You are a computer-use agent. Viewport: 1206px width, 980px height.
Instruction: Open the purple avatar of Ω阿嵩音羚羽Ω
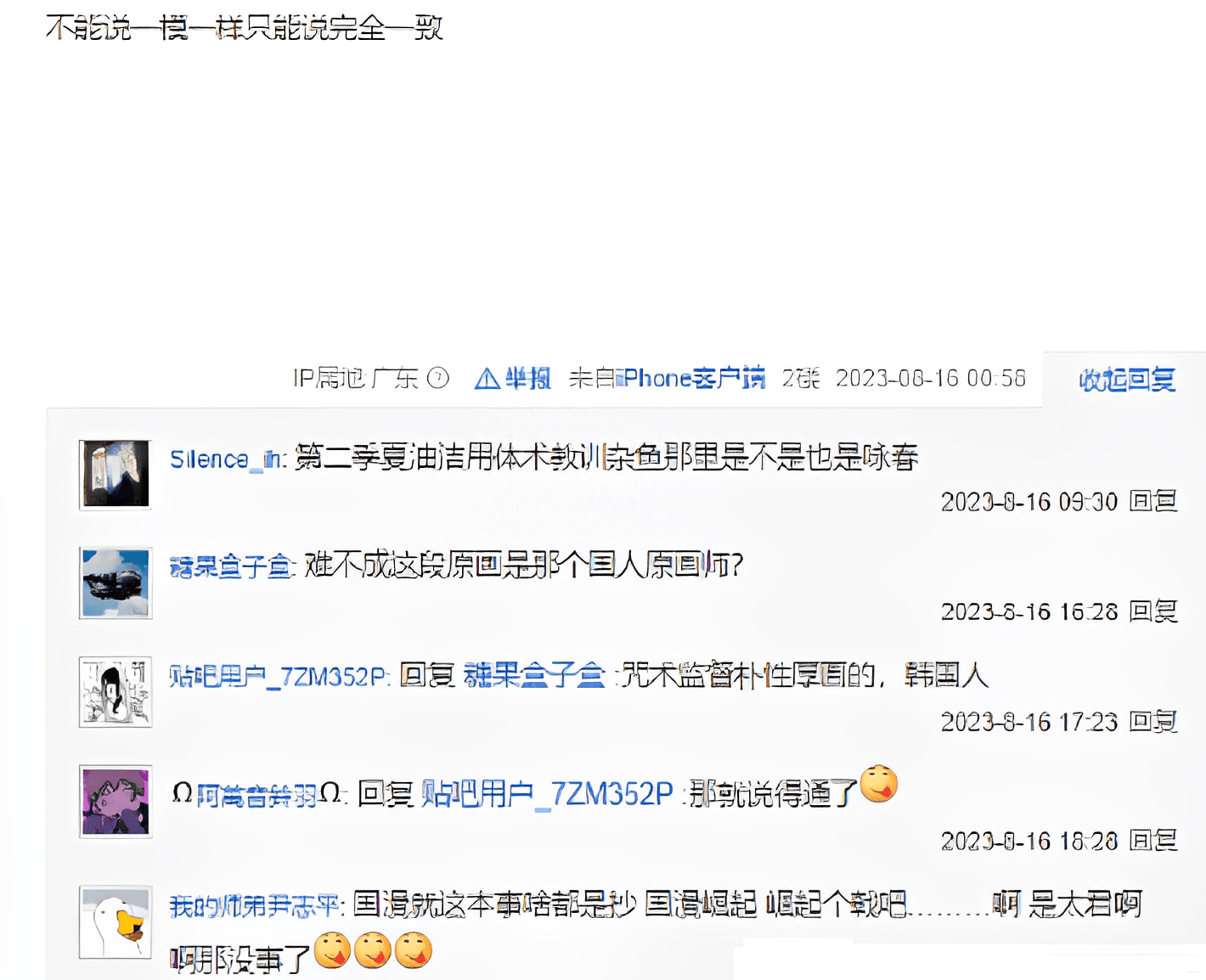(x=116, y=801)
